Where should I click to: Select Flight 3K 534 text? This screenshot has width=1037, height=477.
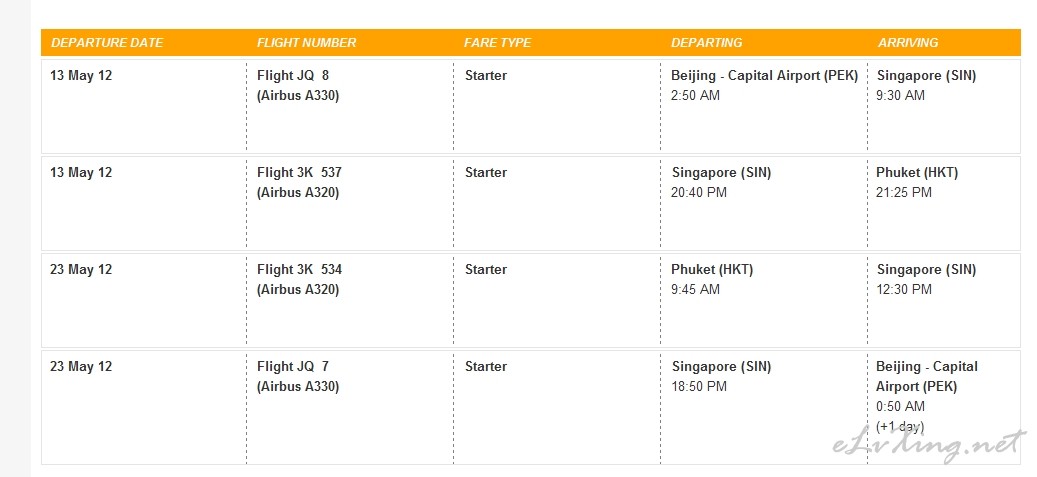pos(300,269)
